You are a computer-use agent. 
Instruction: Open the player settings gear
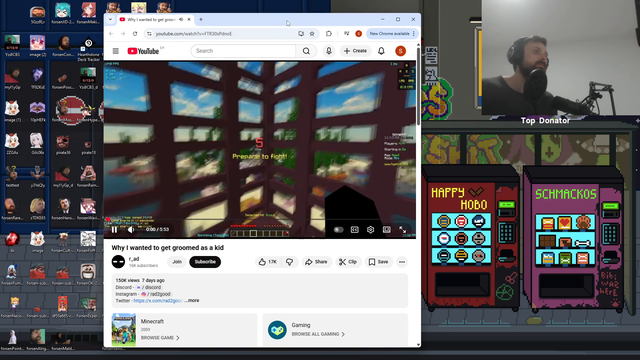coord(370,230)
